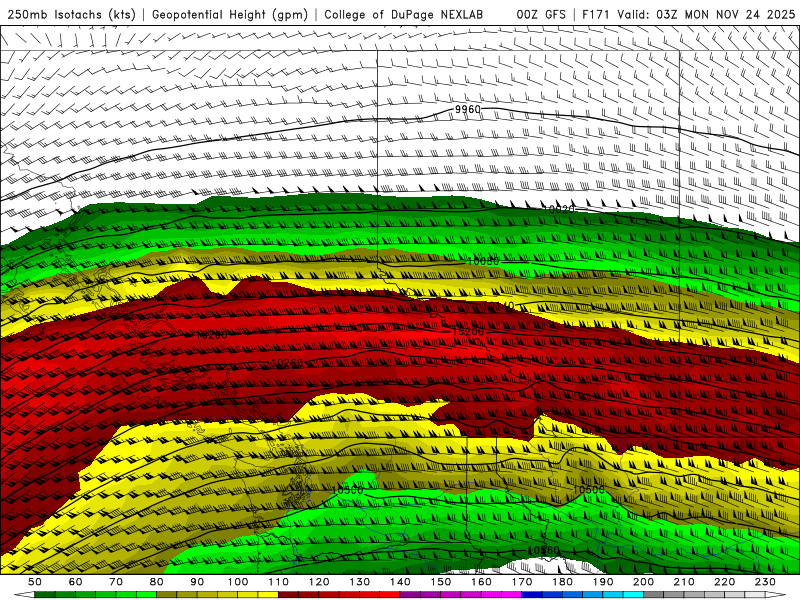The image size is (800, 600).
Task: Pick the cyan swatch ending at 200
Action: click(x=634, y=595)
